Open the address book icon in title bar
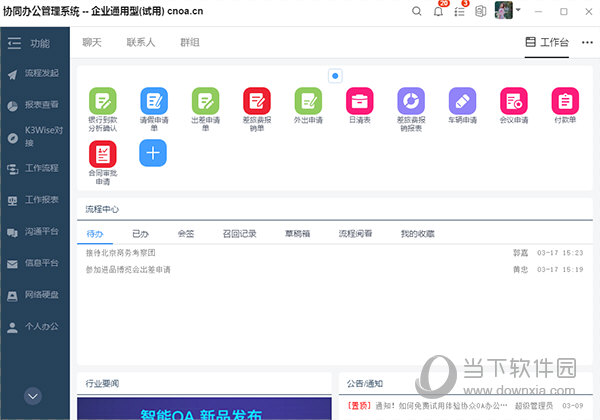The image size is (600, 420). pyautogui.click(x=481, y=11)
